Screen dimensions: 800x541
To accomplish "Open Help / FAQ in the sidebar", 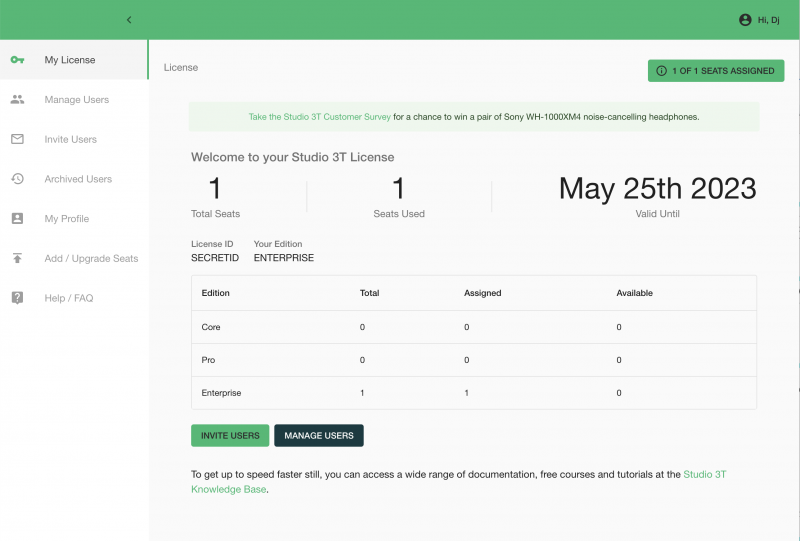I will [x=74, y=298].
